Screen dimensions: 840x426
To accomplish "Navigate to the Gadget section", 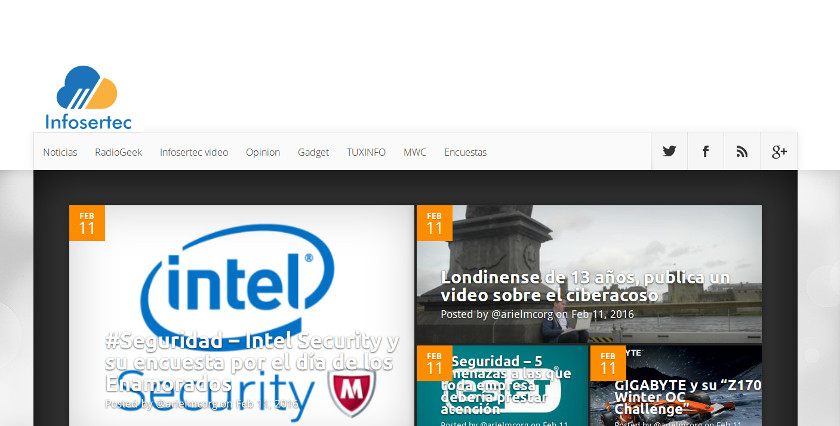I will [x=313, y=153].
